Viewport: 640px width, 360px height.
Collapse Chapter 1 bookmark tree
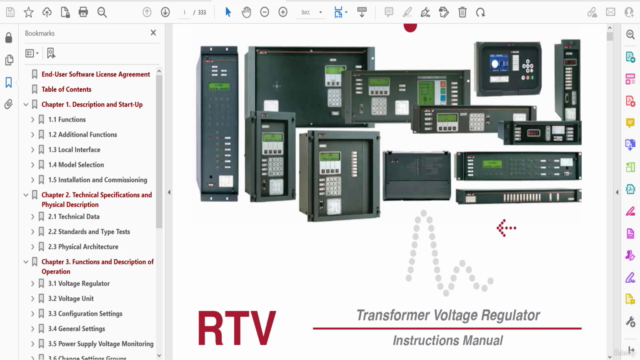point(26,104)
